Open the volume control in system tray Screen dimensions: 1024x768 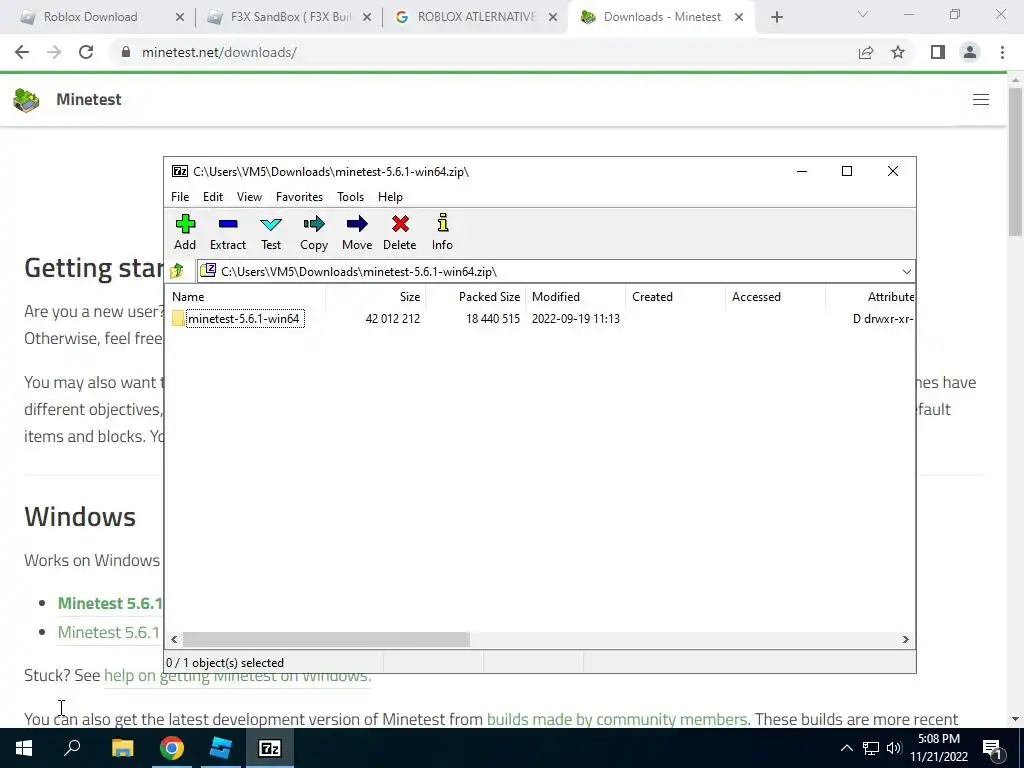[x=894, y=748]
